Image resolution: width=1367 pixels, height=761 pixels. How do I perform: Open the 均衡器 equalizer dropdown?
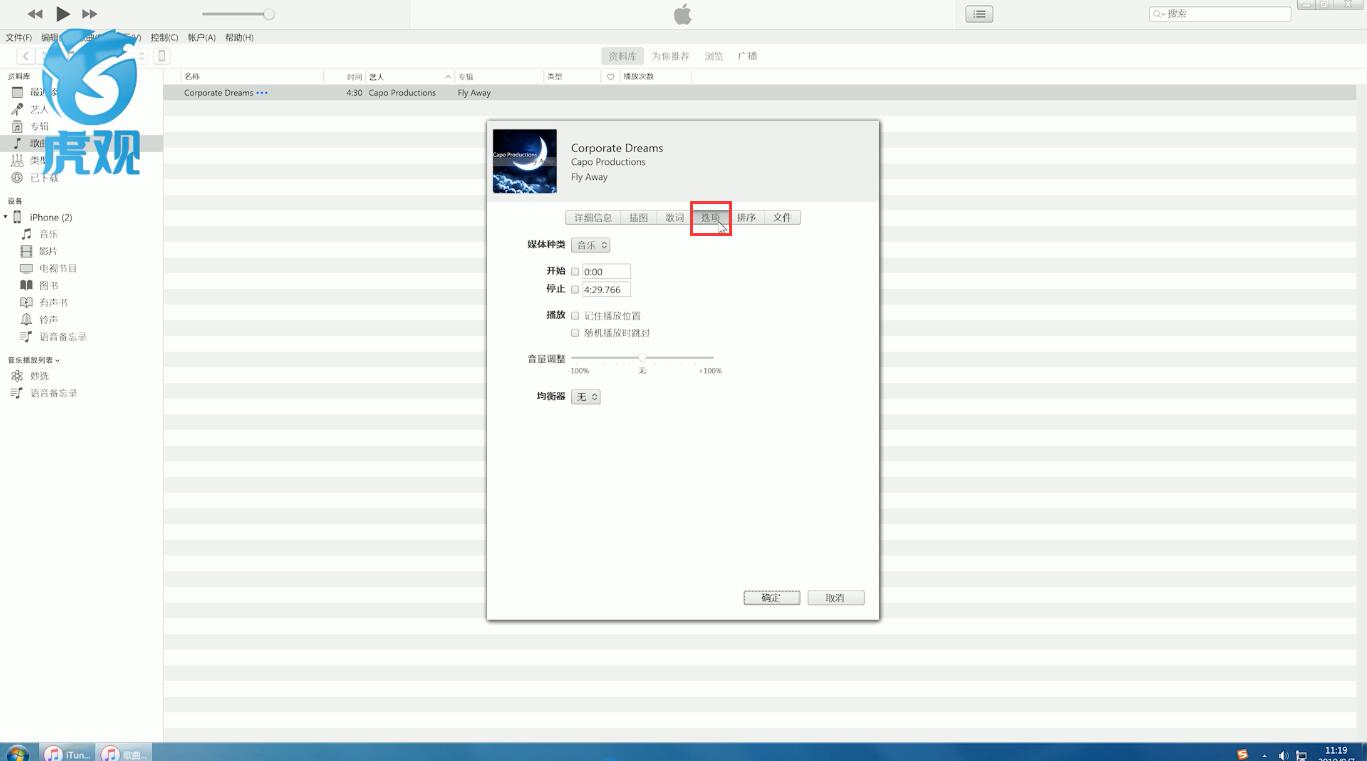coord(585,397)
